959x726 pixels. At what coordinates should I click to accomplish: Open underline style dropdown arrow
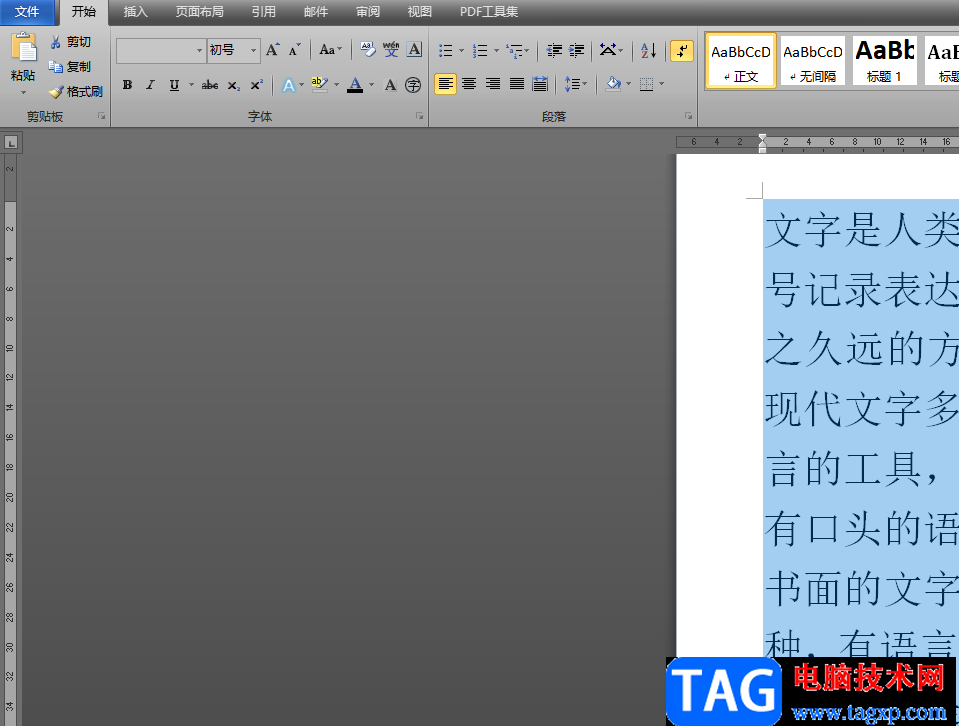point(191,85)
